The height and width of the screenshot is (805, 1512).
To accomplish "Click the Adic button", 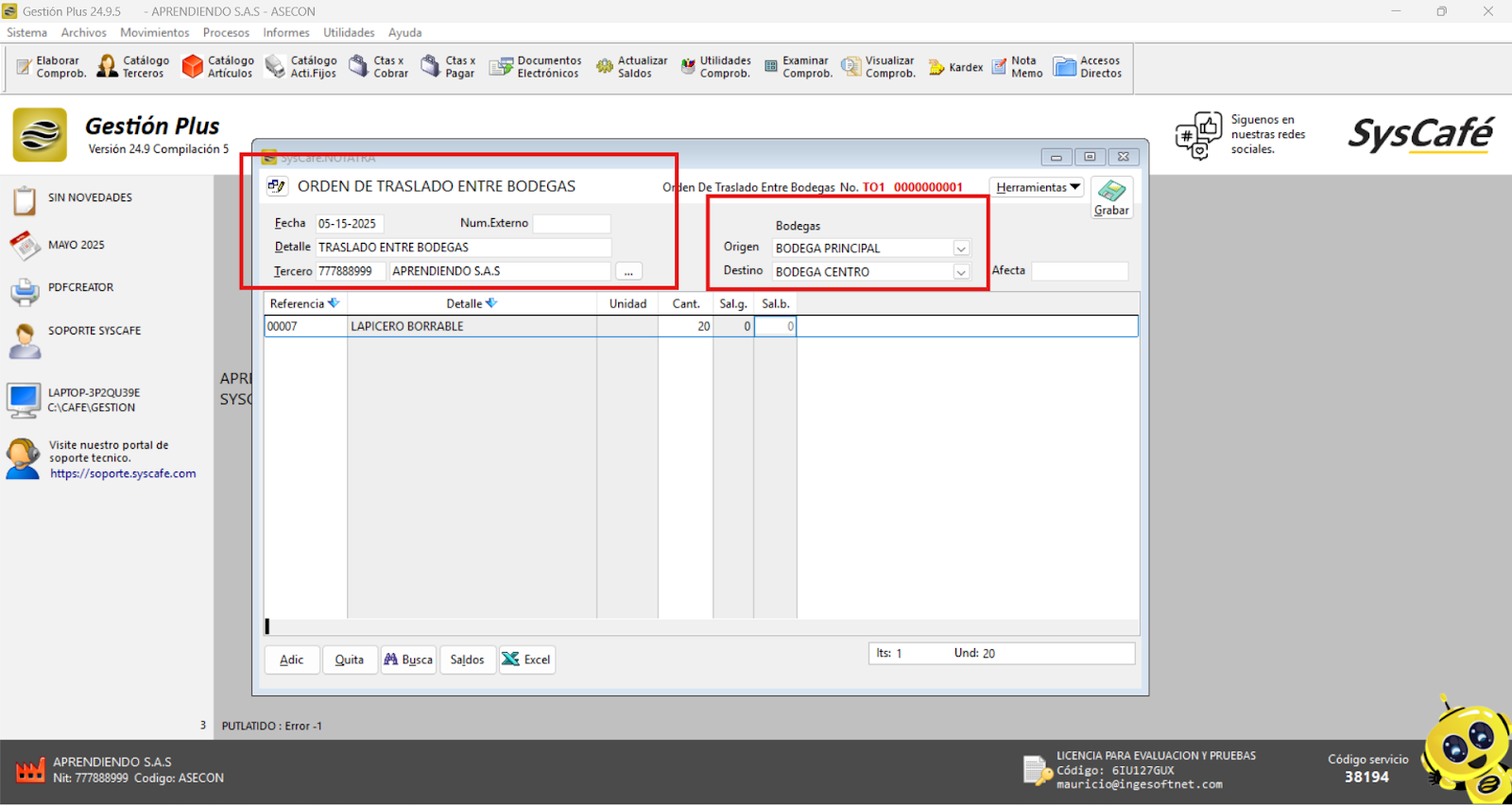I will (291, 659).
